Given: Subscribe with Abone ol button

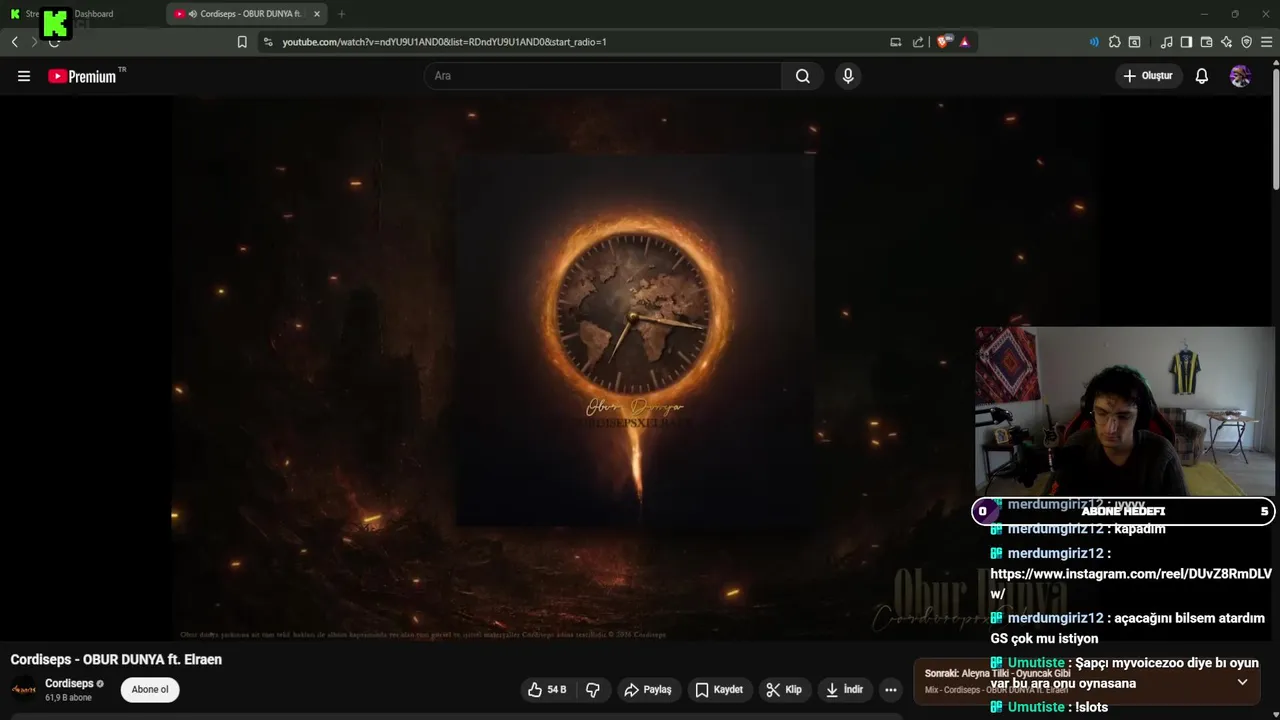Looking at the screenshot, I should (150, 689).
